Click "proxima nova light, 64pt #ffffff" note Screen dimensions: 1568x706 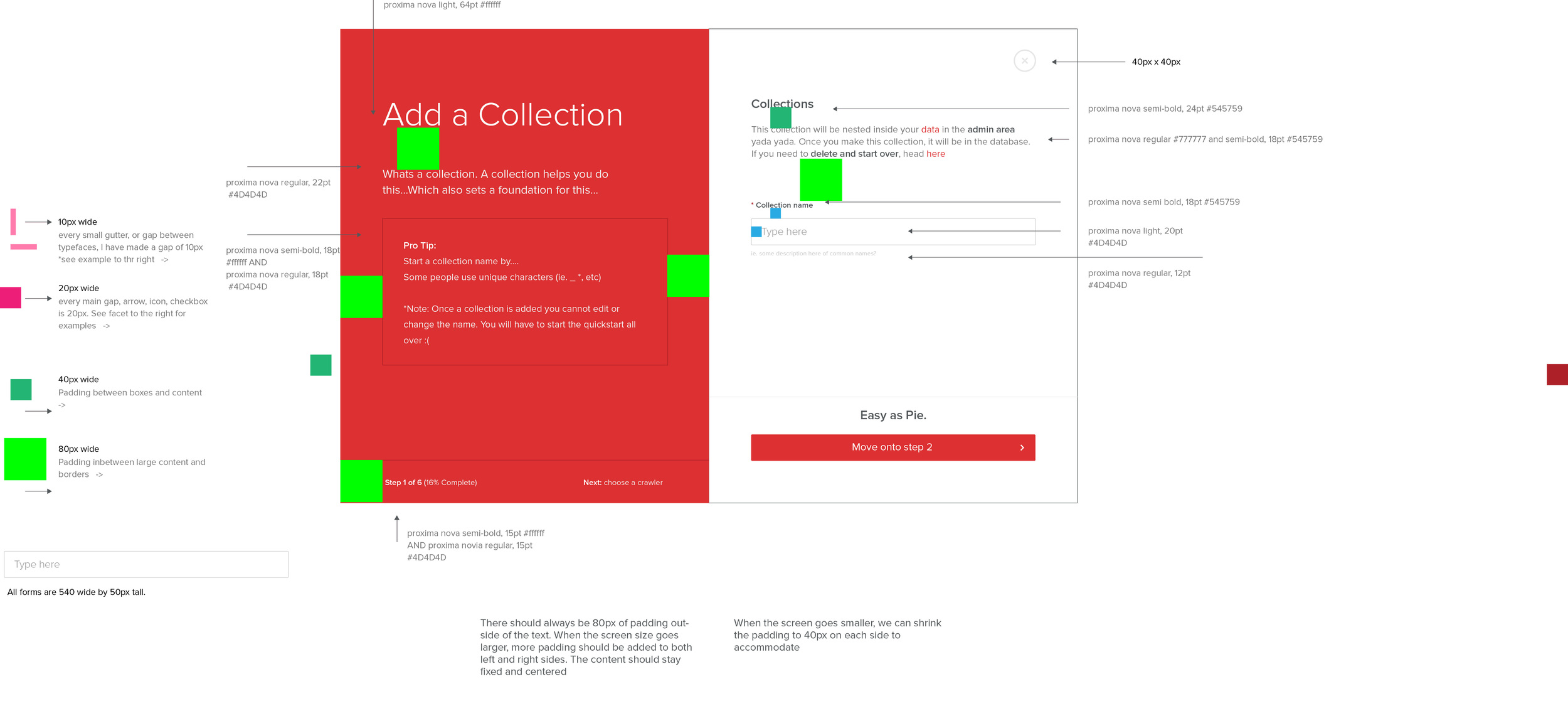[442, 5]
